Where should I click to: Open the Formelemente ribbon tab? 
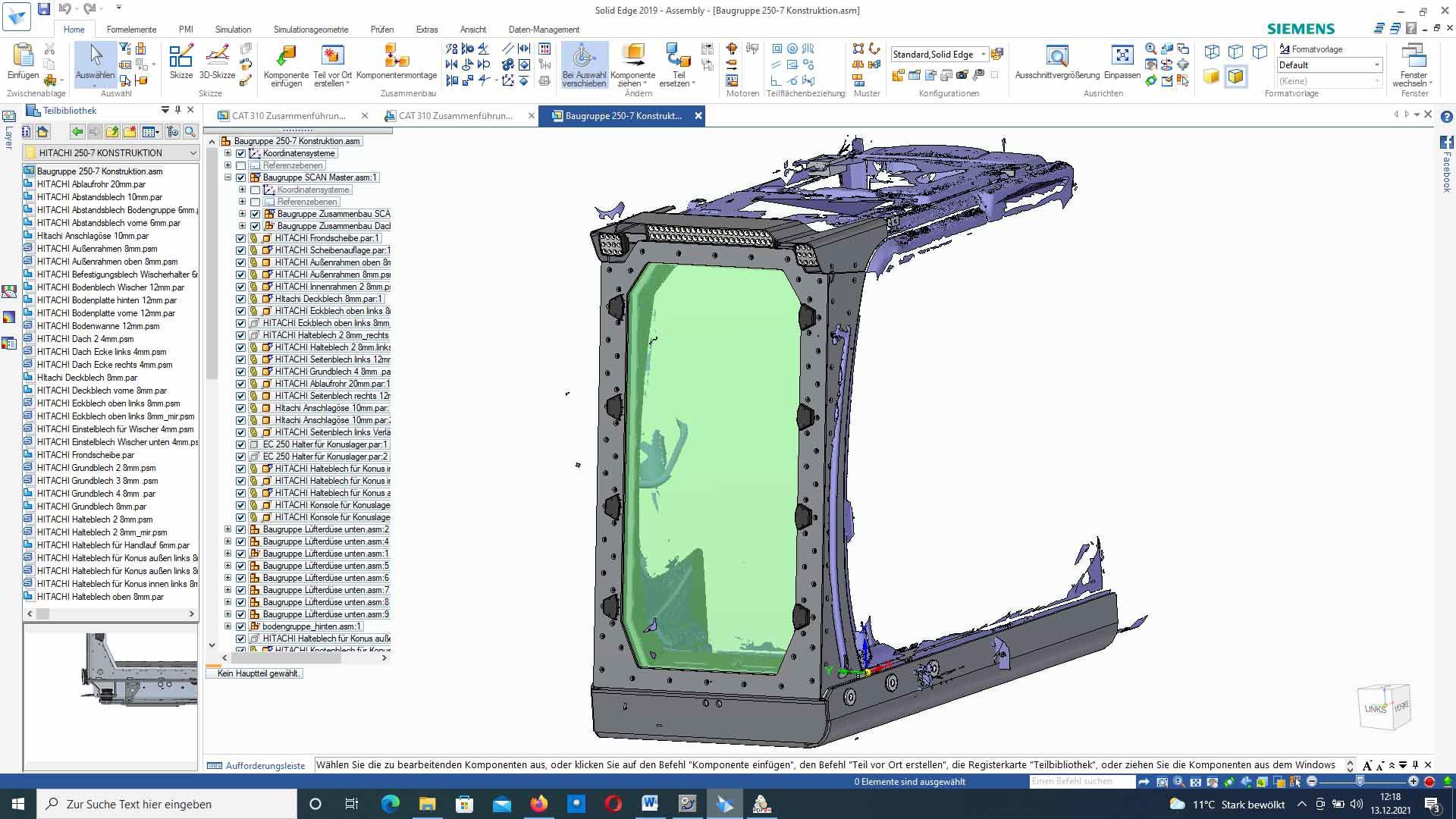(x=131, y=30)
